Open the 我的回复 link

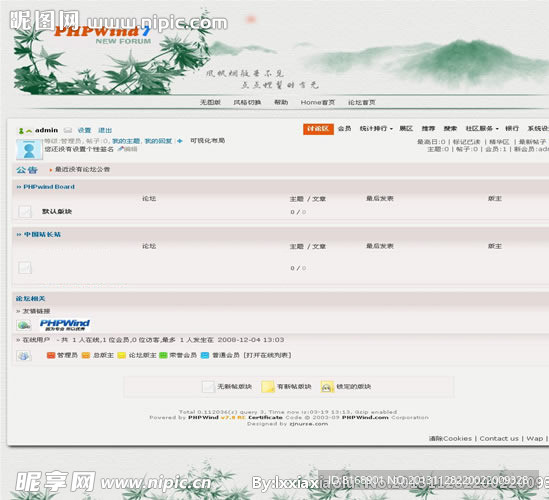click(158, 141)
